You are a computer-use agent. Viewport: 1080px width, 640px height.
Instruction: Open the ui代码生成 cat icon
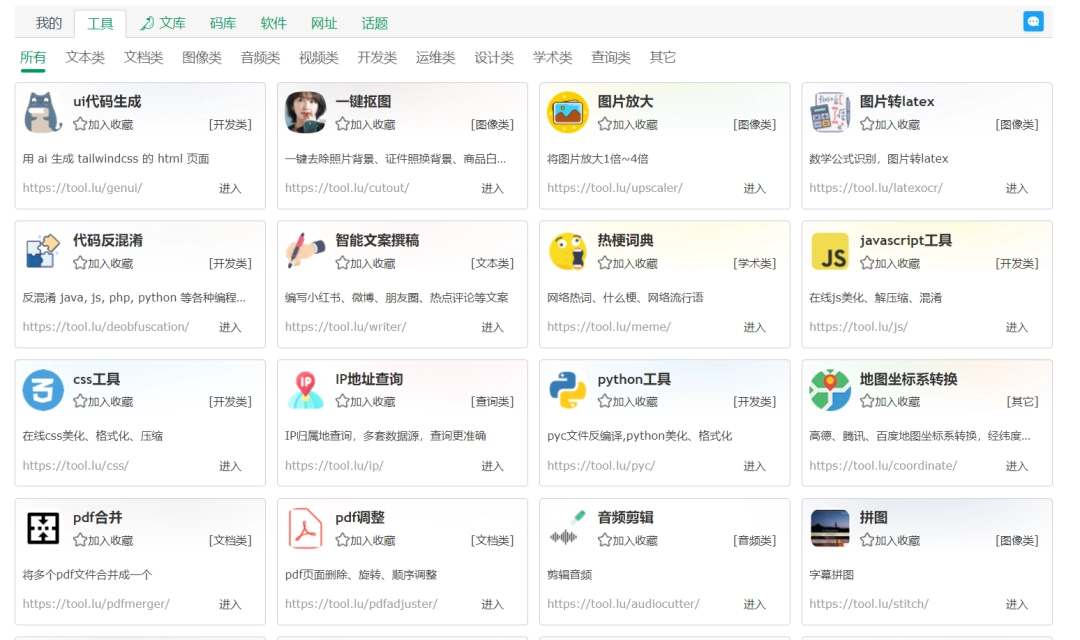[43, 112]
